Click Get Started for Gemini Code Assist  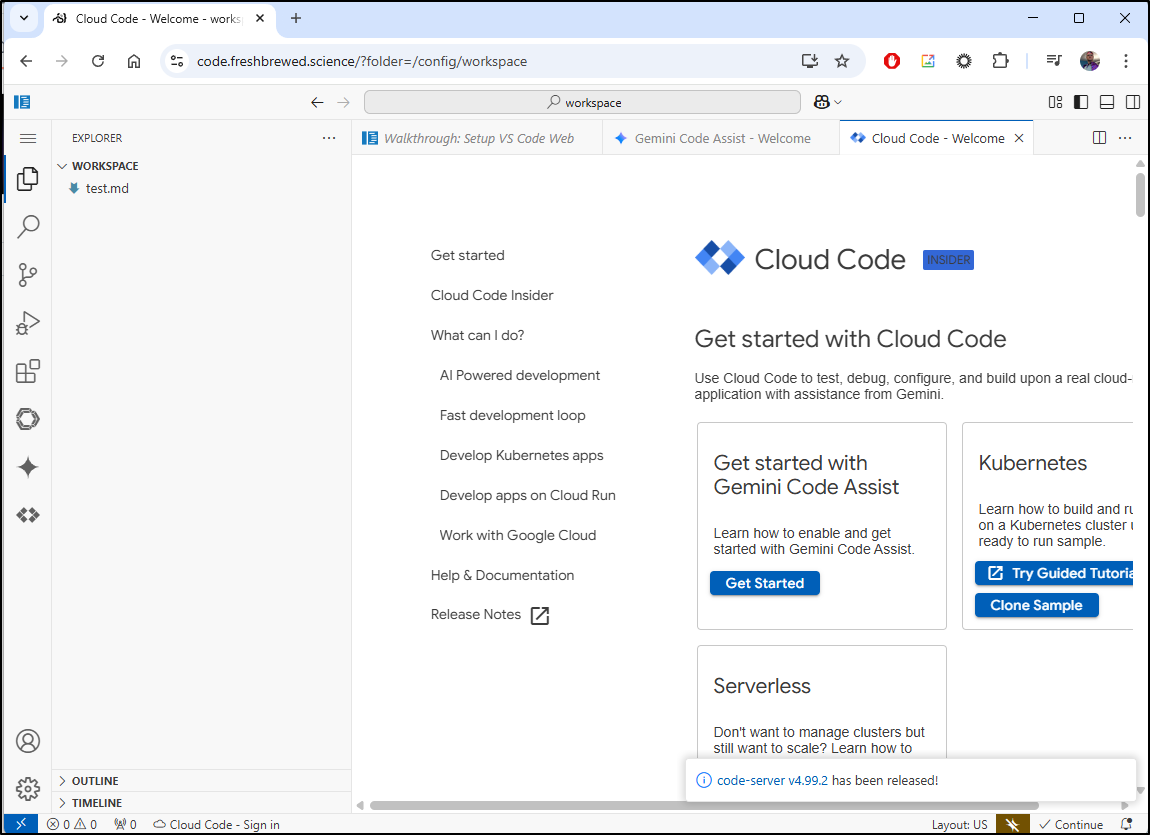click(x=765, y=583)
